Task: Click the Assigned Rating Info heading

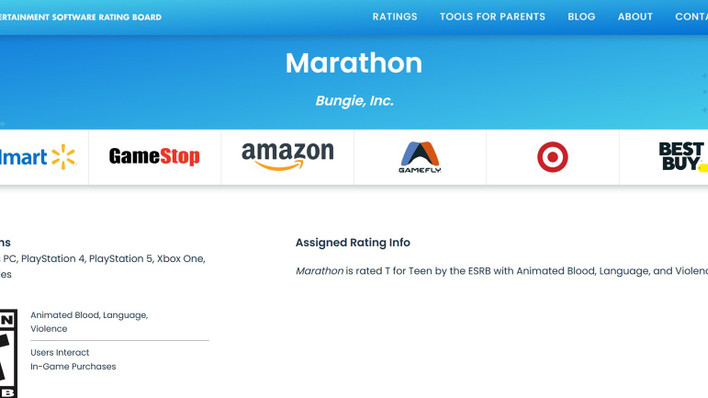Action: pyautogui.click(x=353, y=243)
